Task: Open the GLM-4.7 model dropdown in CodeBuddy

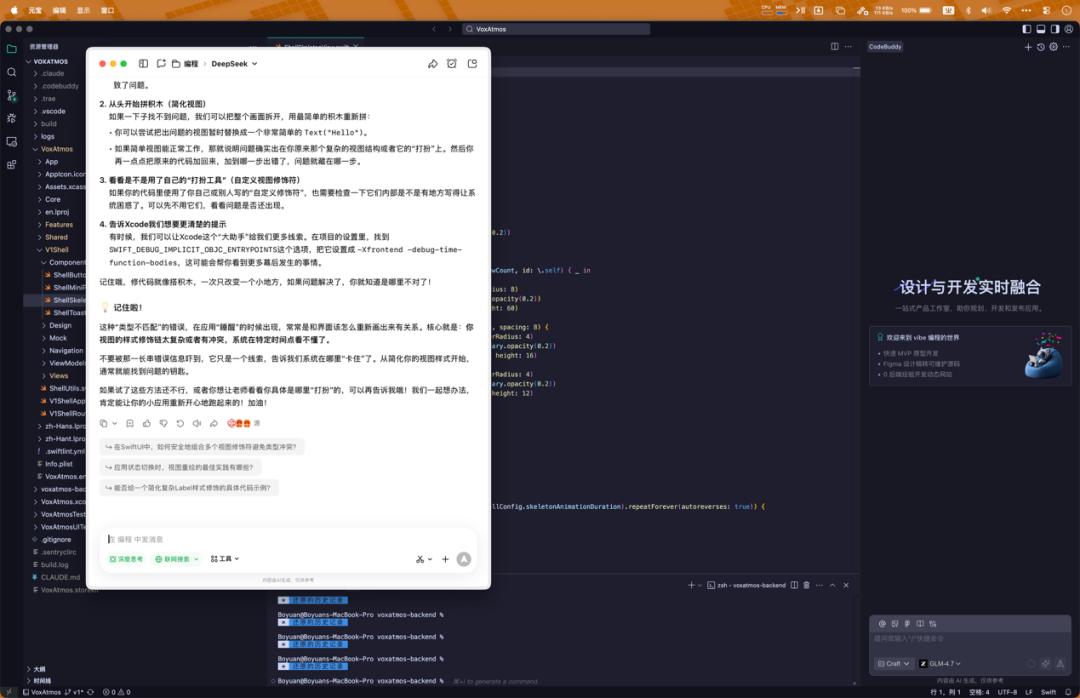Action: [x=940, y=664]
